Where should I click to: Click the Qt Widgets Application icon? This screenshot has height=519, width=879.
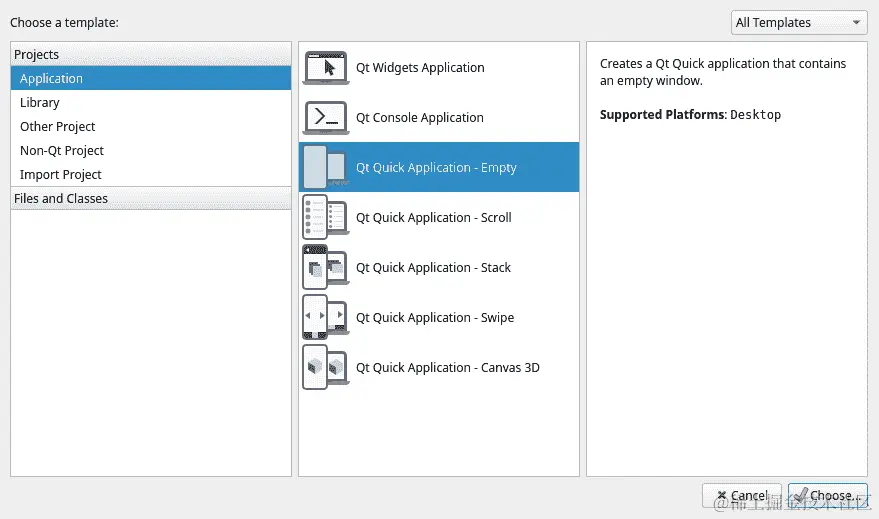tap(326, 68)
